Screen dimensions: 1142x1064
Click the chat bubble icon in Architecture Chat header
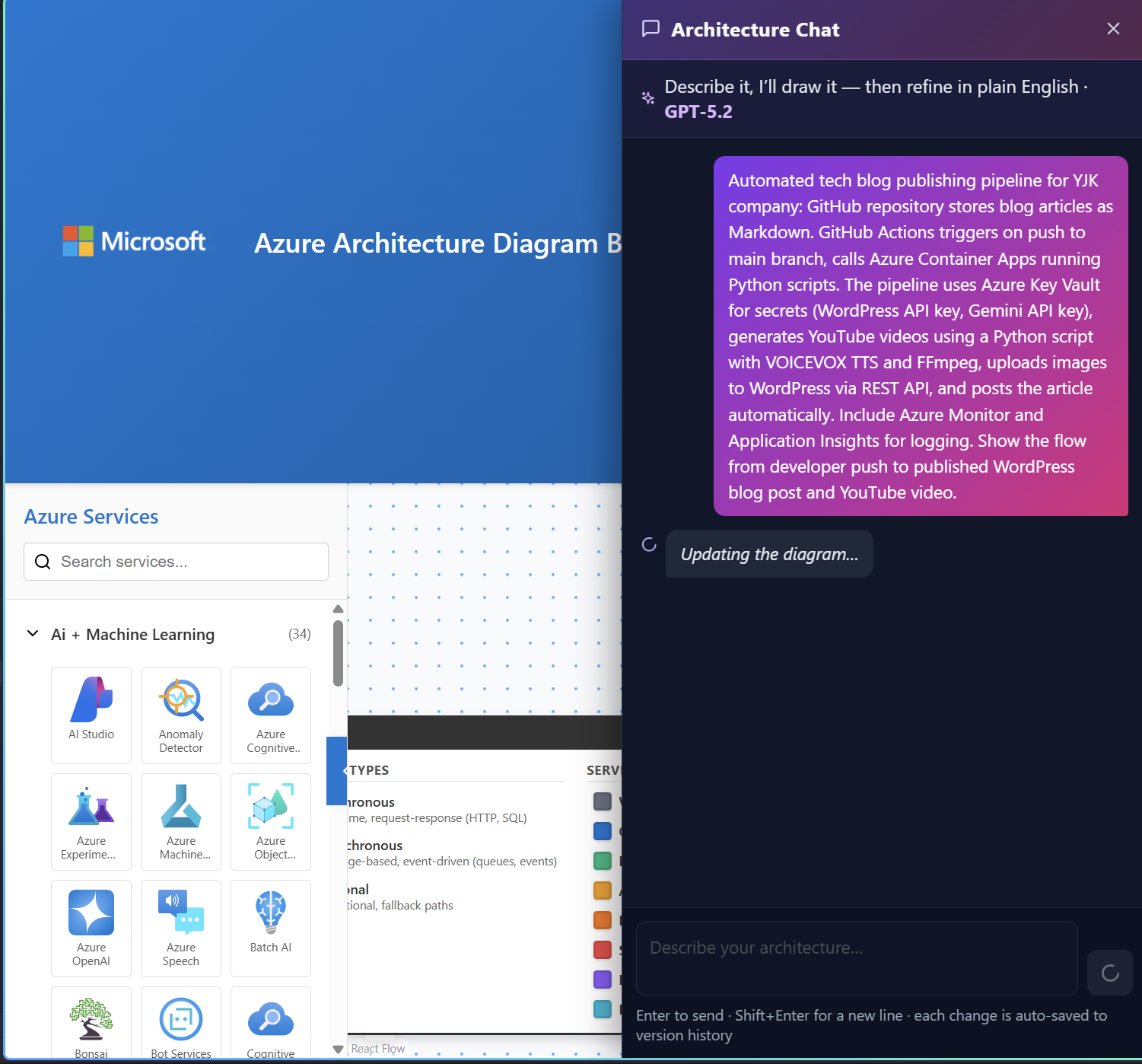(x=651, y=29)
